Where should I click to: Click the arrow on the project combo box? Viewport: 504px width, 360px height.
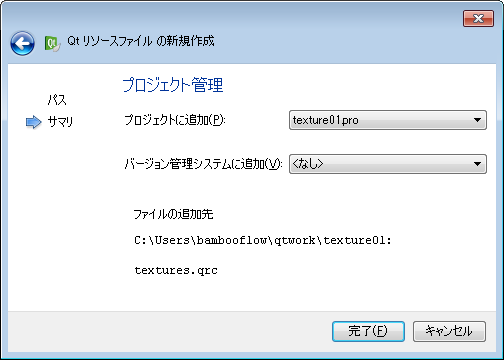[477, 120]
